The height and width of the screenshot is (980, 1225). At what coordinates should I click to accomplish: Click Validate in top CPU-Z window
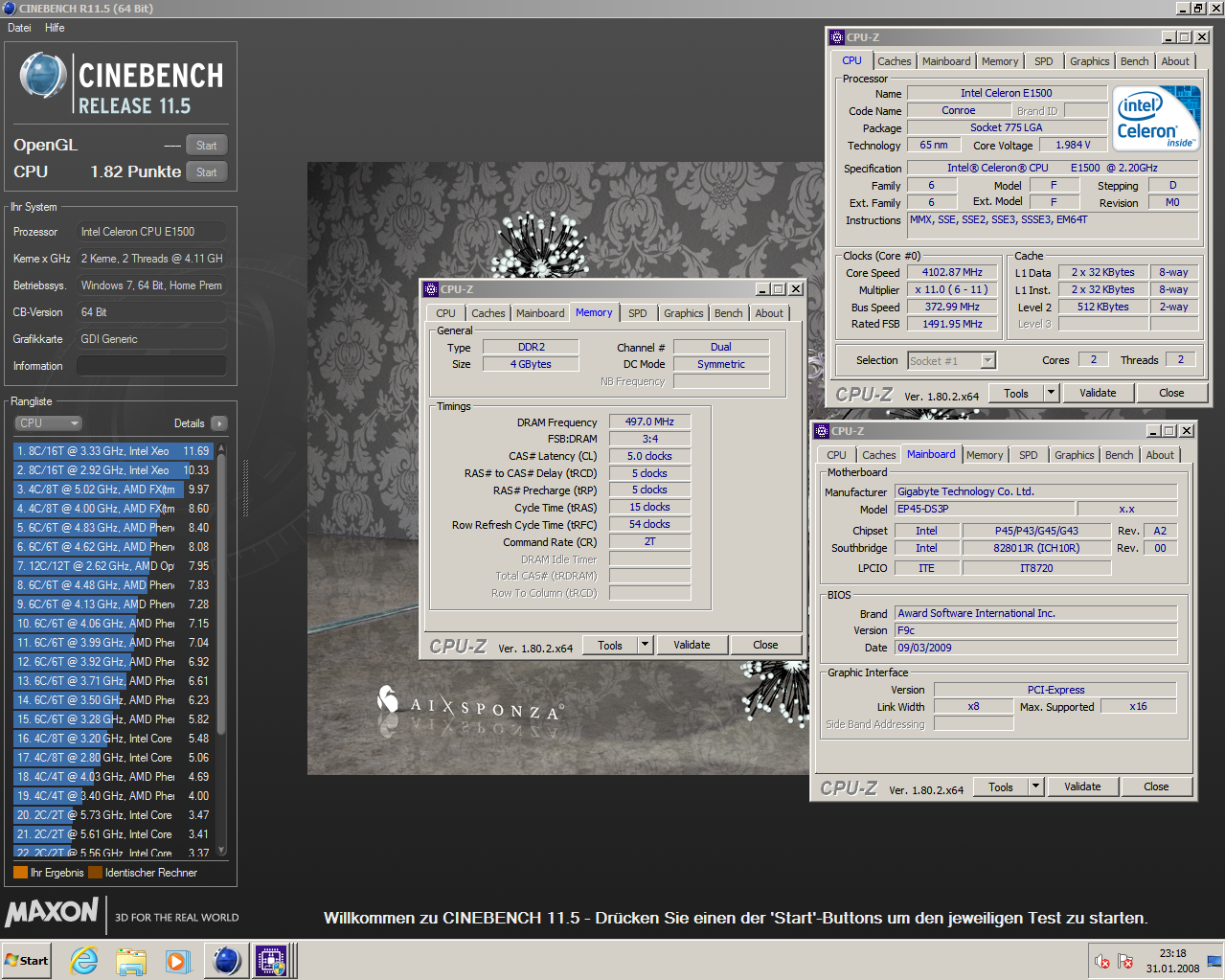[1098, 393]
